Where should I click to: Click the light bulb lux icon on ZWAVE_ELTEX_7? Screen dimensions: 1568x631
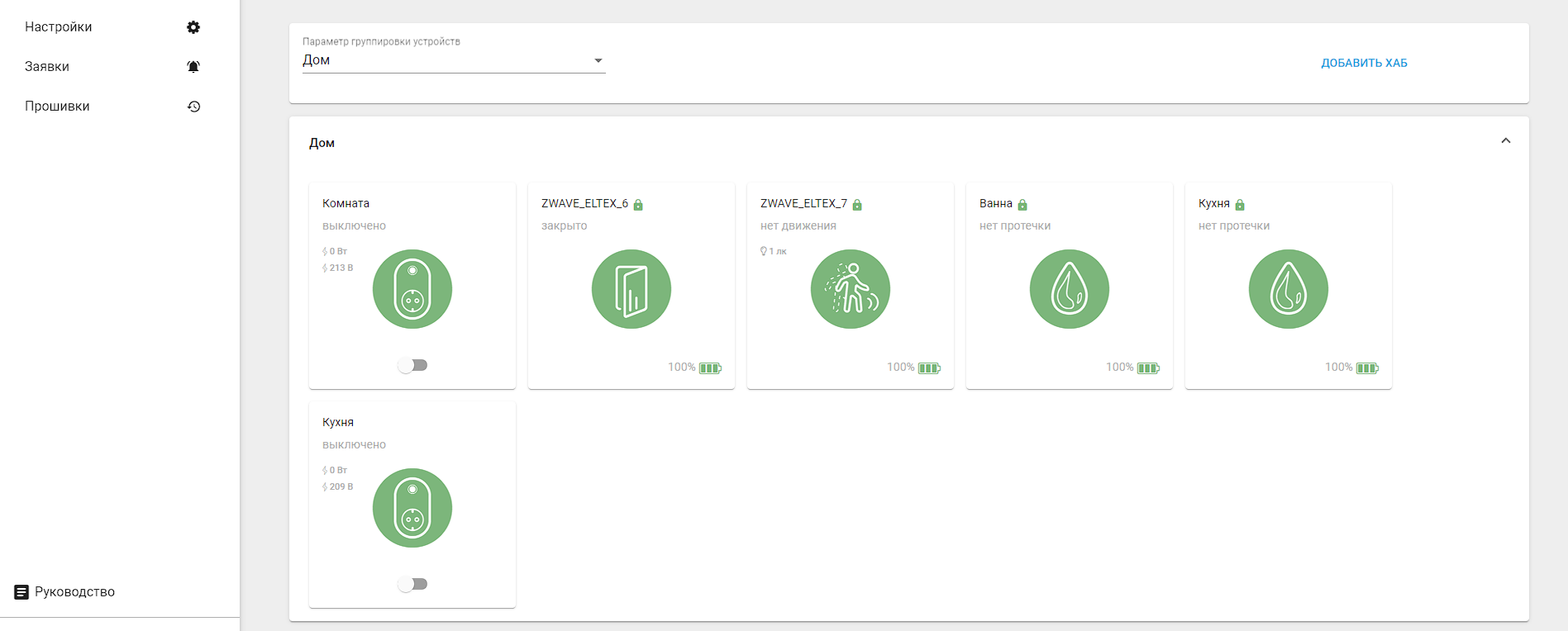pos(764,251)
